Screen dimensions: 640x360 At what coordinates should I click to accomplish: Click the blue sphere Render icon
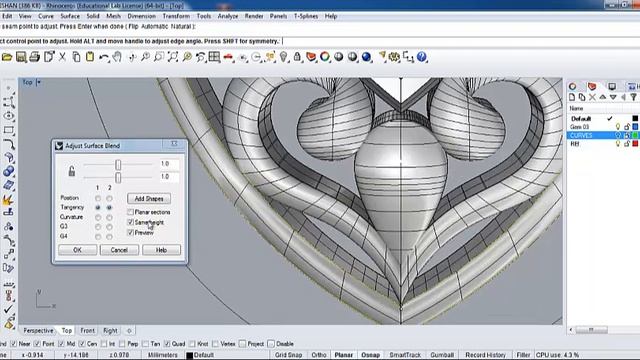(x=366, y=57)
